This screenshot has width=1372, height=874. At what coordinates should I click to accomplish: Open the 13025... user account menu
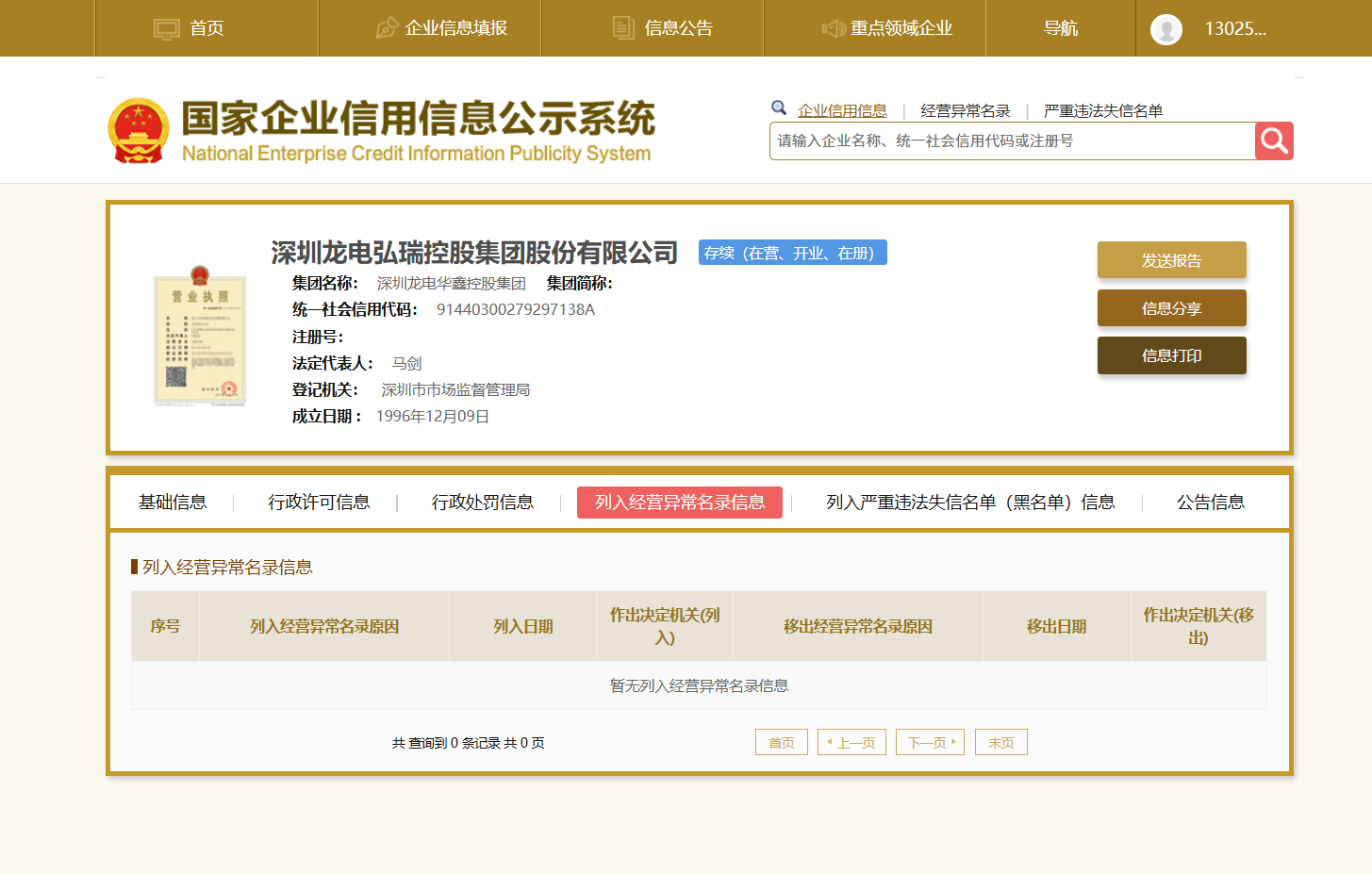point(1234,28)
